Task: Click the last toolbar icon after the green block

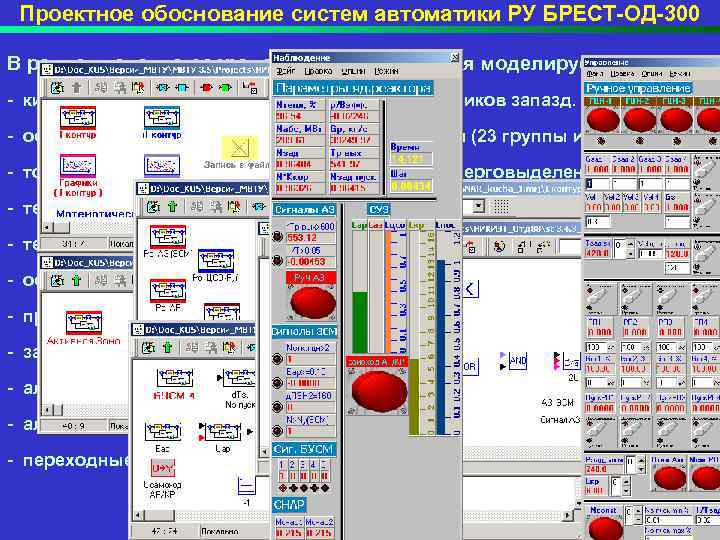Action: (x=250, y=87)
